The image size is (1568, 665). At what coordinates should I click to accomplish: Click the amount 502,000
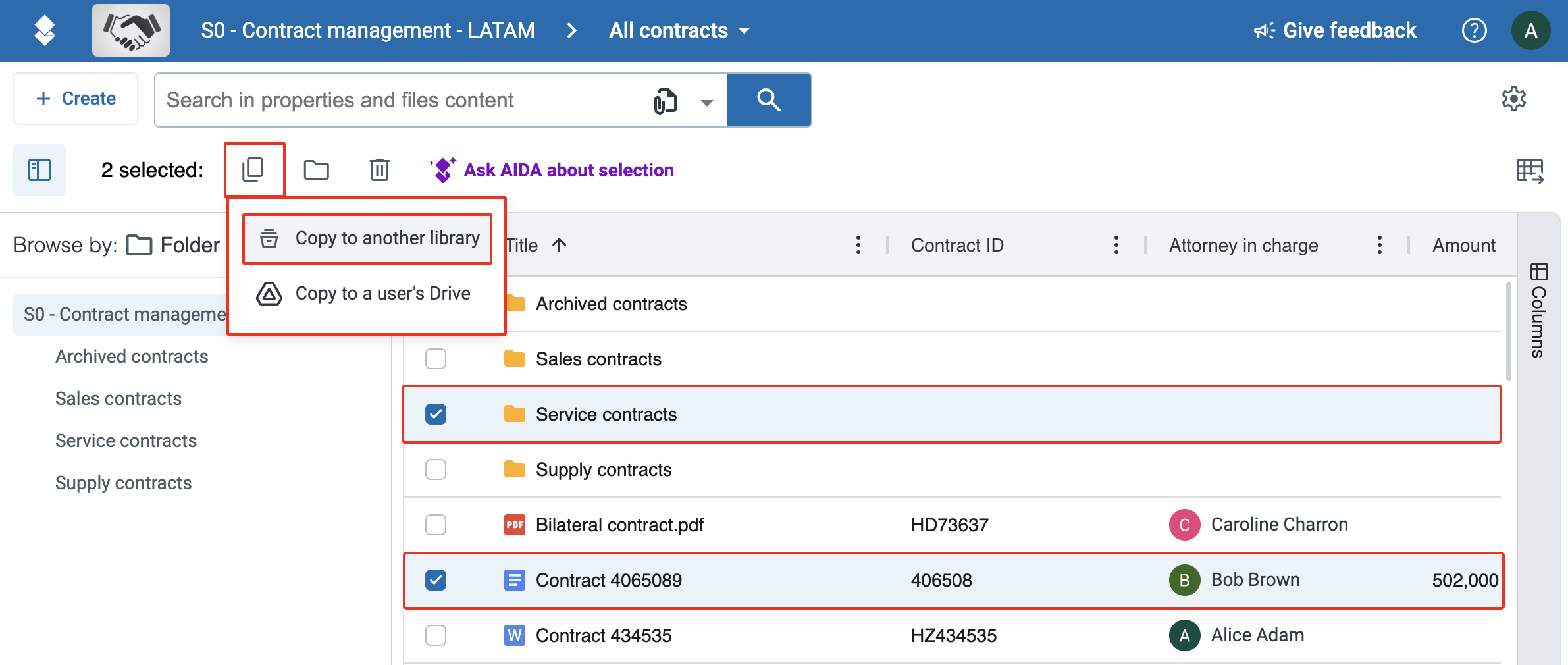[1465, 580]
